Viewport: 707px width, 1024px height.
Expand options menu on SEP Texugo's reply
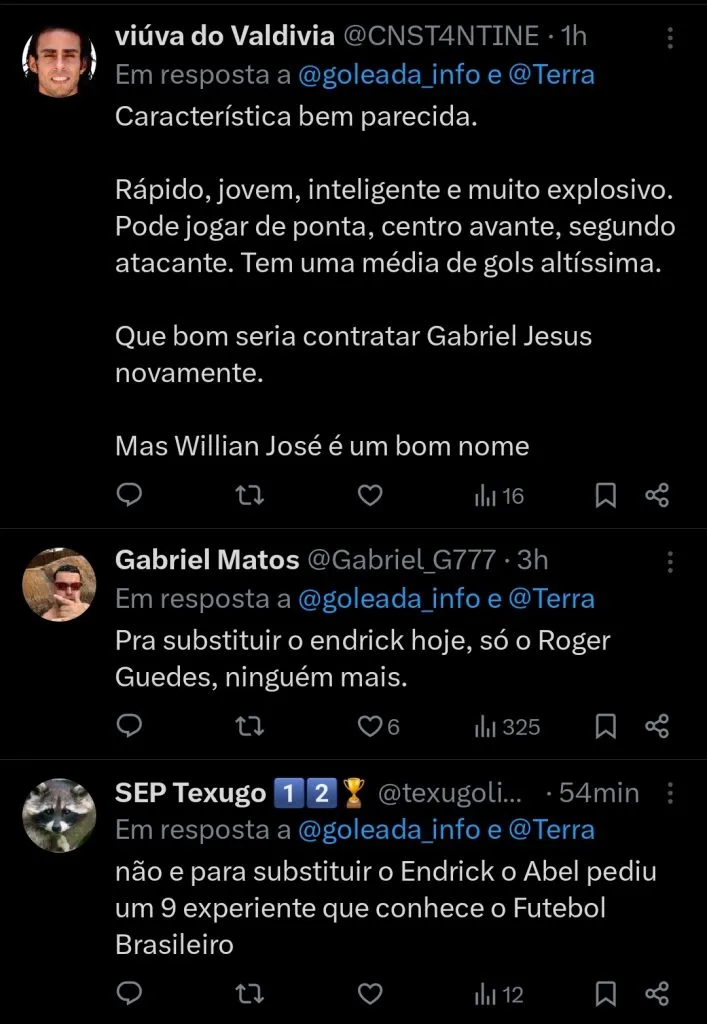click(x=670, y=792)
